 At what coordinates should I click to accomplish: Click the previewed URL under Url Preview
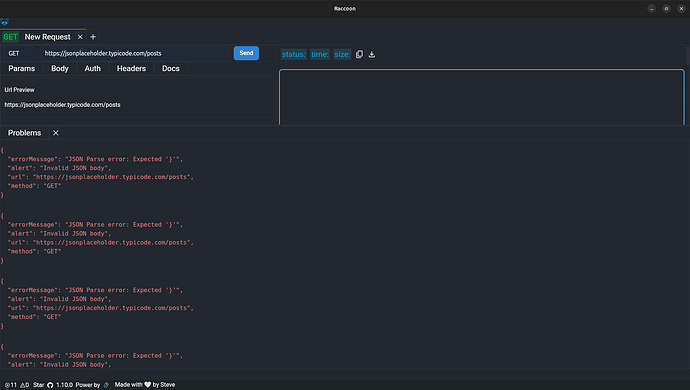pos(62,105)
